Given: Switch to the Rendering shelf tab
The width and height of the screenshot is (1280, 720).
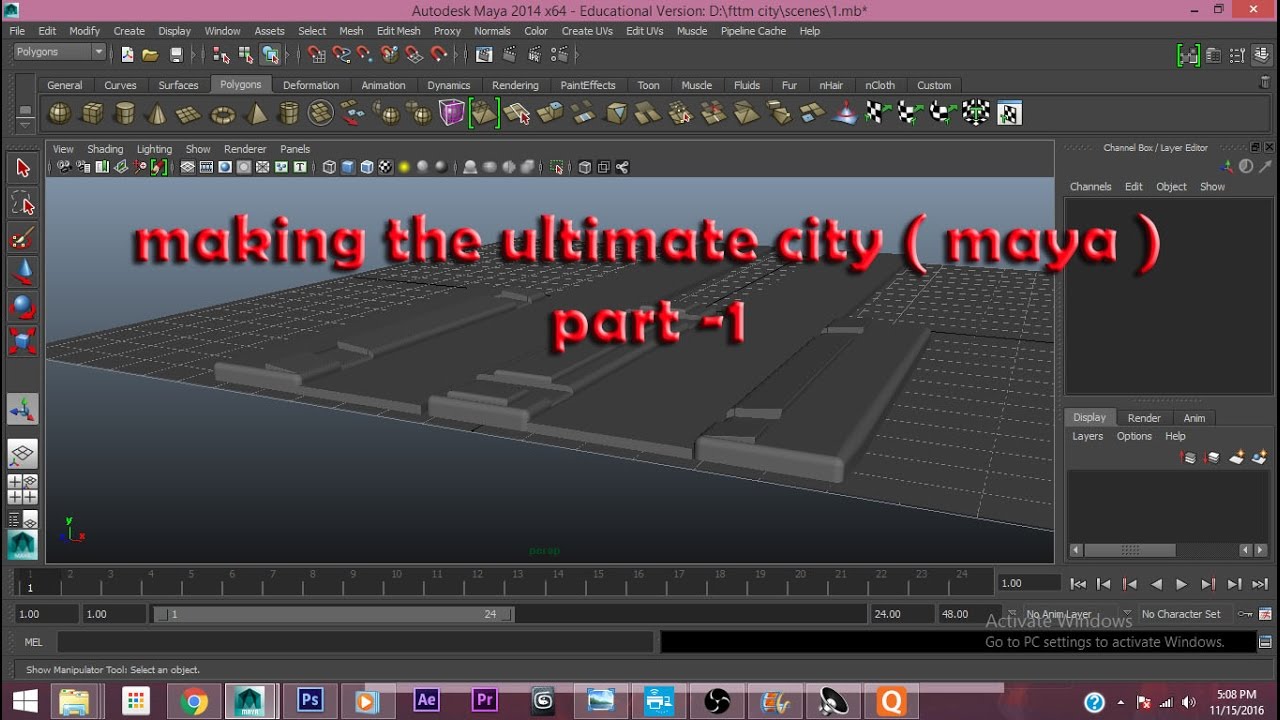Looking at the screenshot, I should pyautogui.click(x=515, y=85).
